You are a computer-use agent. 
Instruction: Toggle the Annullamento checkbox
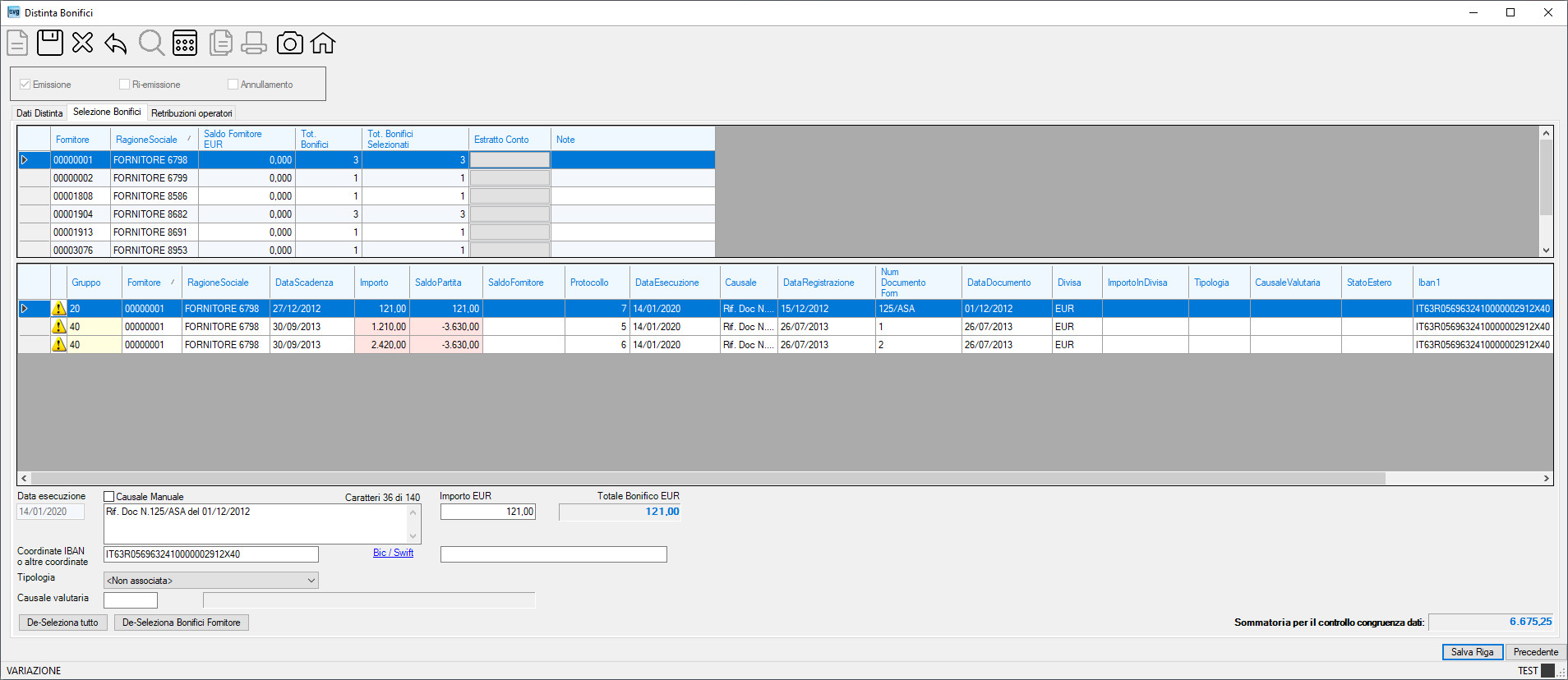(233, 85)
